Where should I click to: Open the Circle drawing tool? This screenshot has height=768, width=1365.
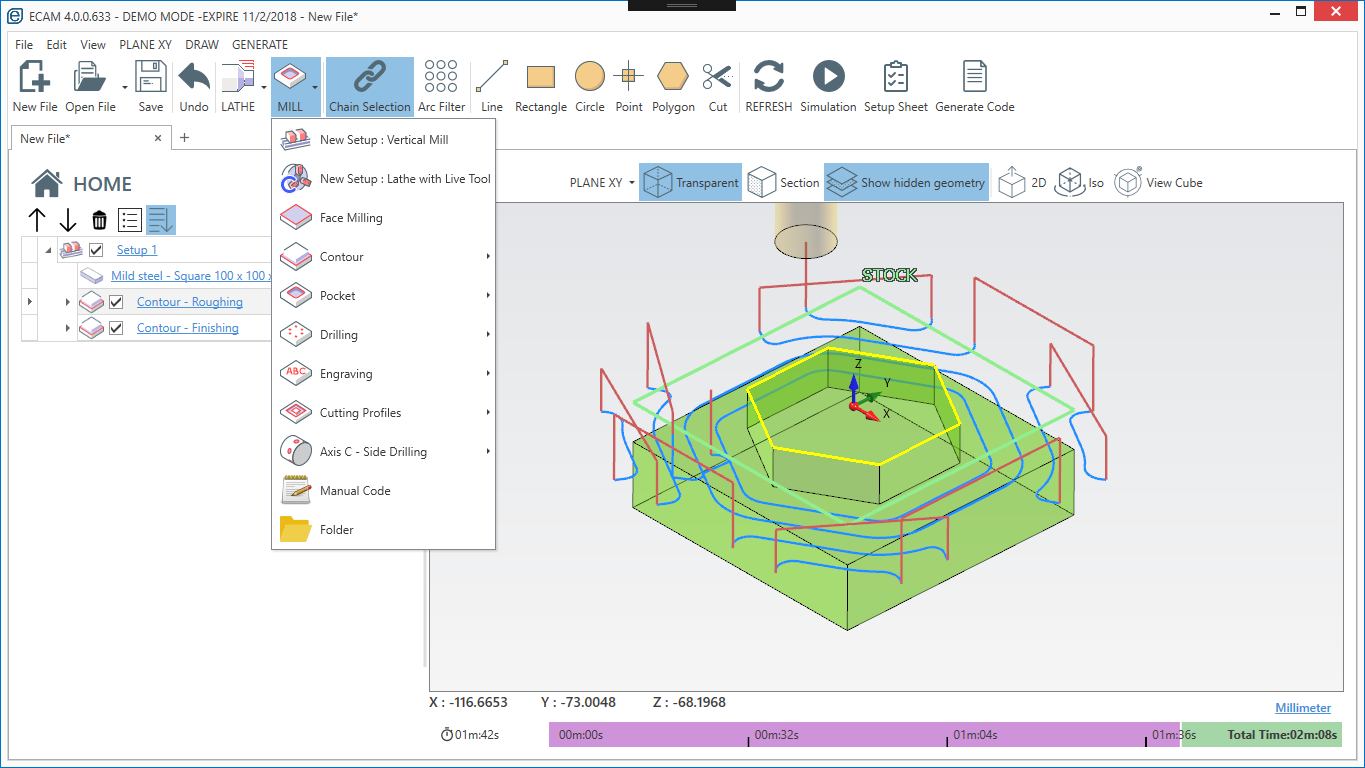coord(589,85)
